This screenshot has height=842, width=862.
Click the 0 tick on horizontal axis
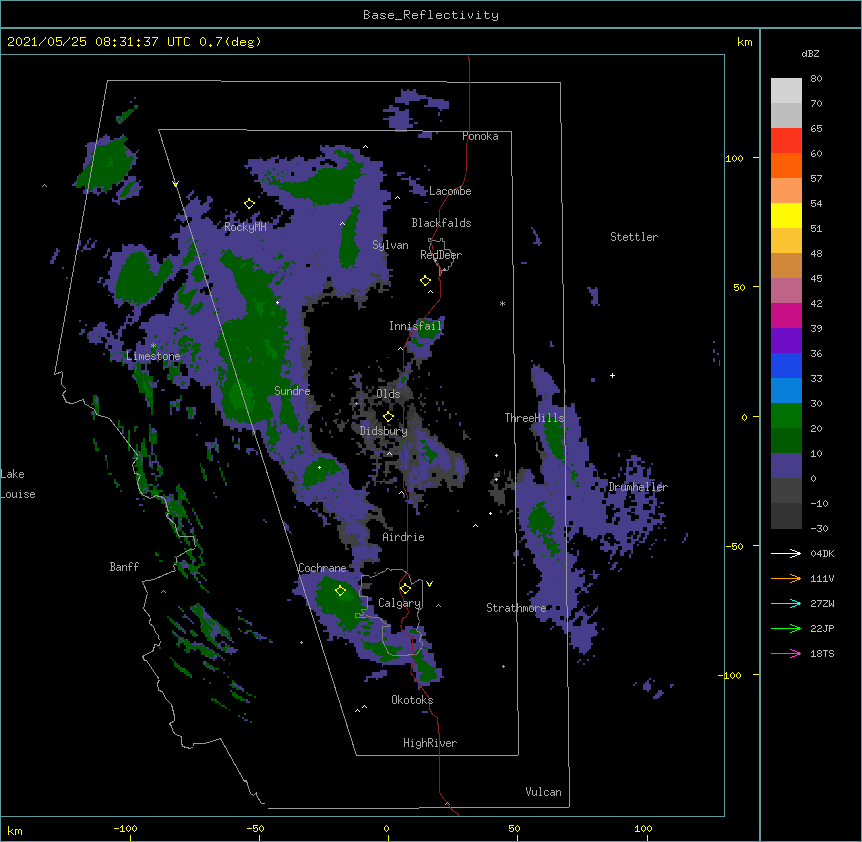(x=386, y=828)
